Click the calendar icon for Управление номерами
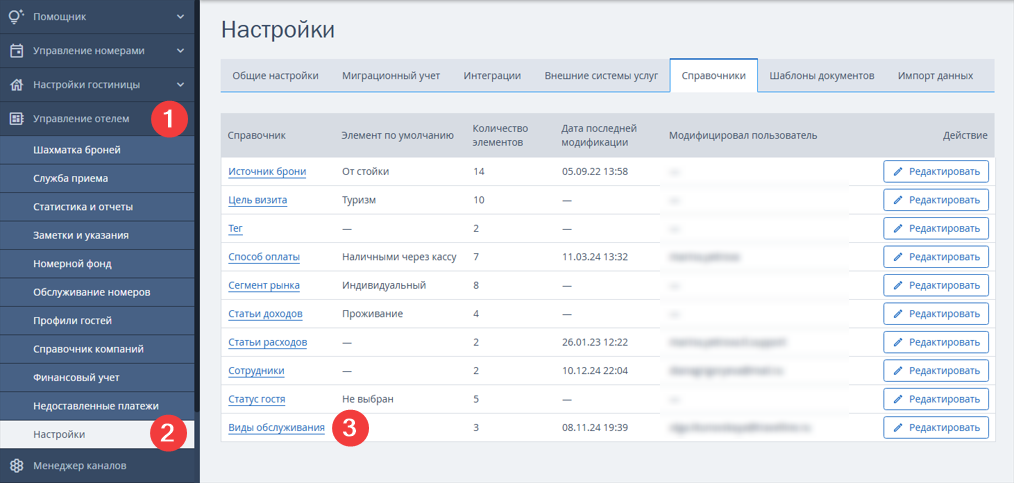The width and height of the screenshot is (1014, 483). (17, 50)
